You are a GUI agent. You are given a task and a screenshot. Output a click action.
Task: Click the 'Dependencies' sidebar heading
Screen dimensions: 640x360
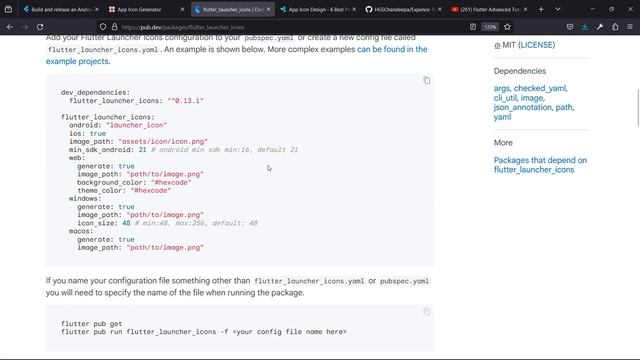pos(520,71)
